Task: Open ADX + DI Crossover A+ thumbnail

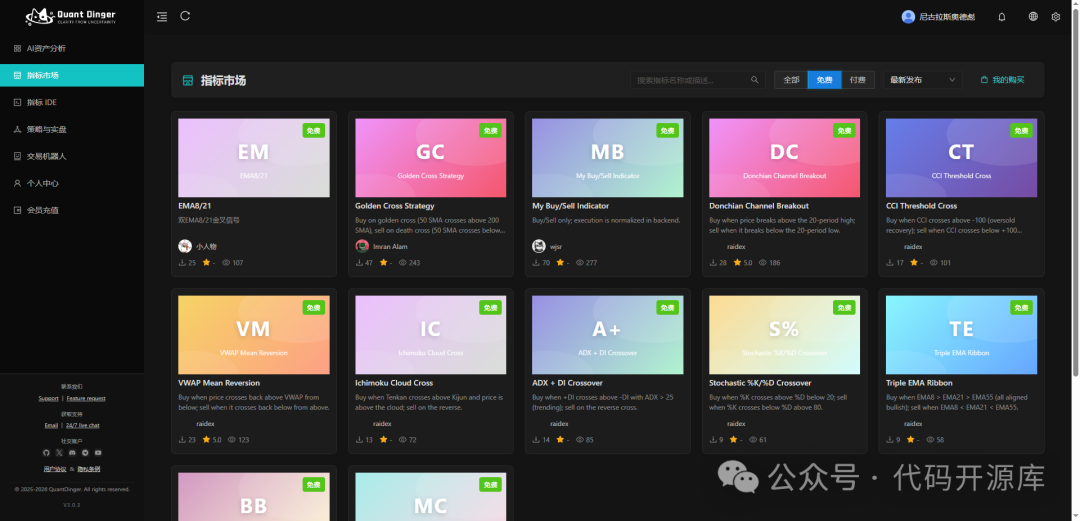Action: pyautogui.click(x=608, y=335)
